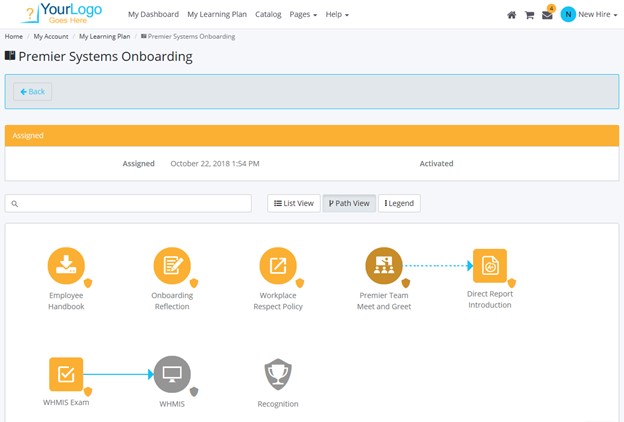Open the grey WHMIS monitor icon

pos(171,374)
